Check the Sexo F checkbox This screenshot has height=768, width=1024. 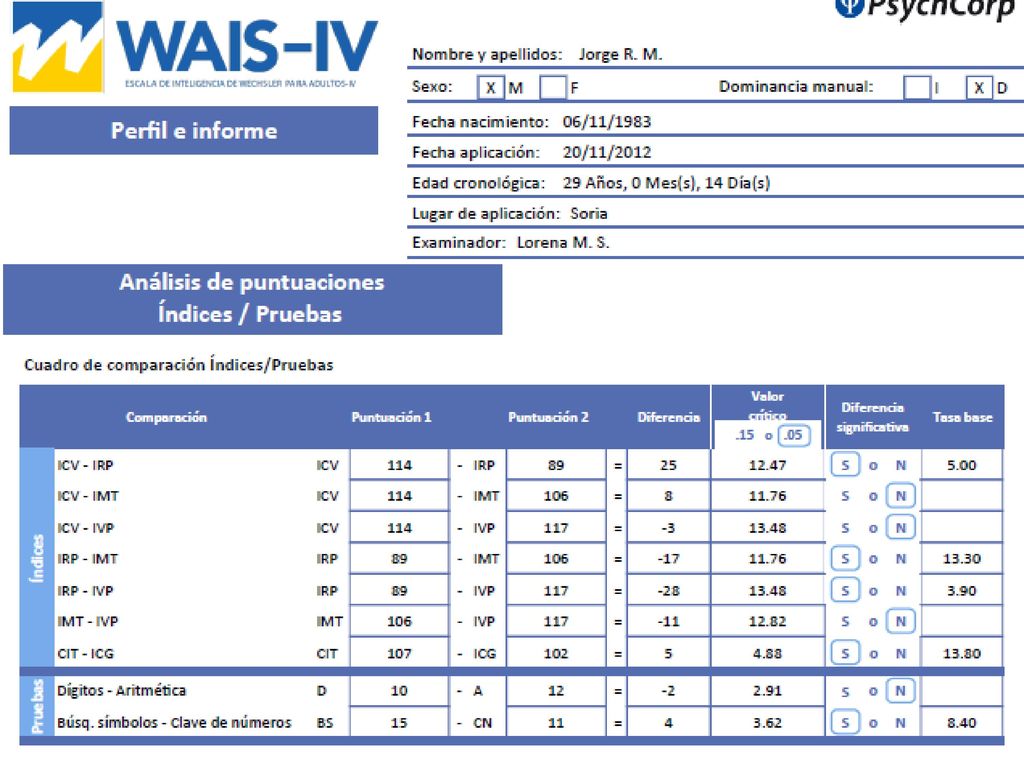click(552, 88)
